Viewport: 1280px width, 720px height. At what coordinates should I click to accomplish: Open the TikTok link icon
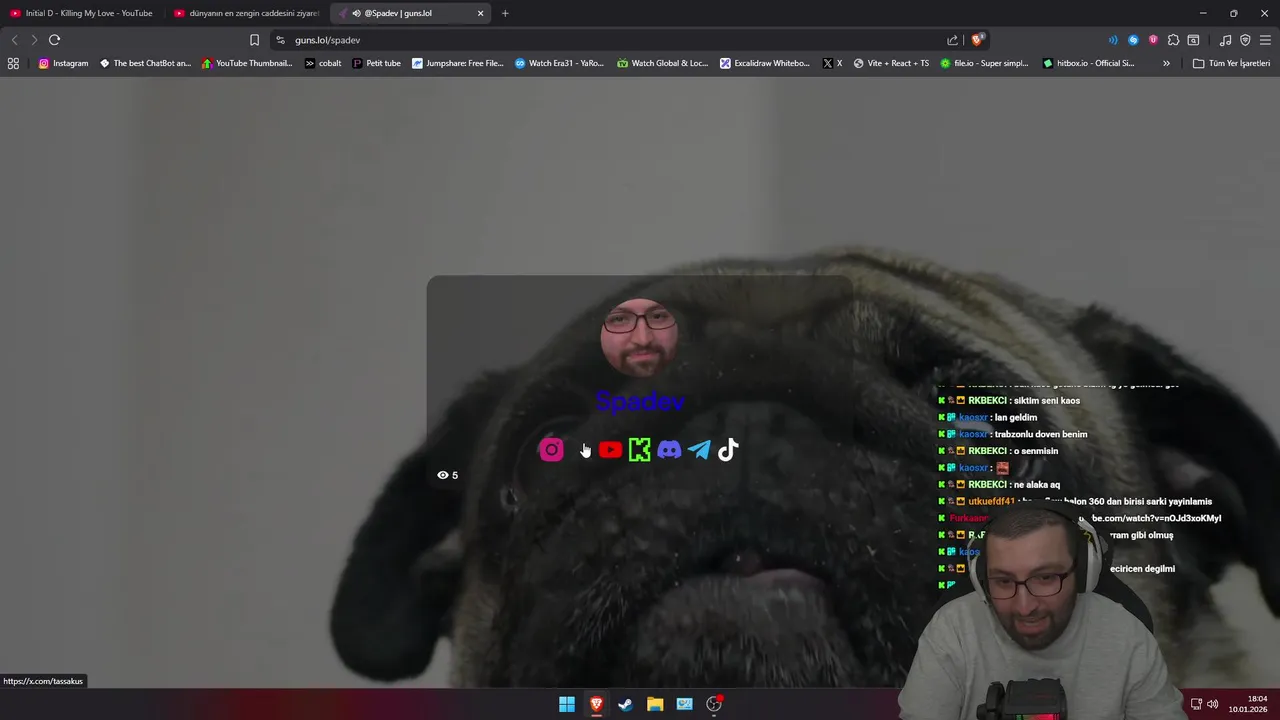coord(728,450)
